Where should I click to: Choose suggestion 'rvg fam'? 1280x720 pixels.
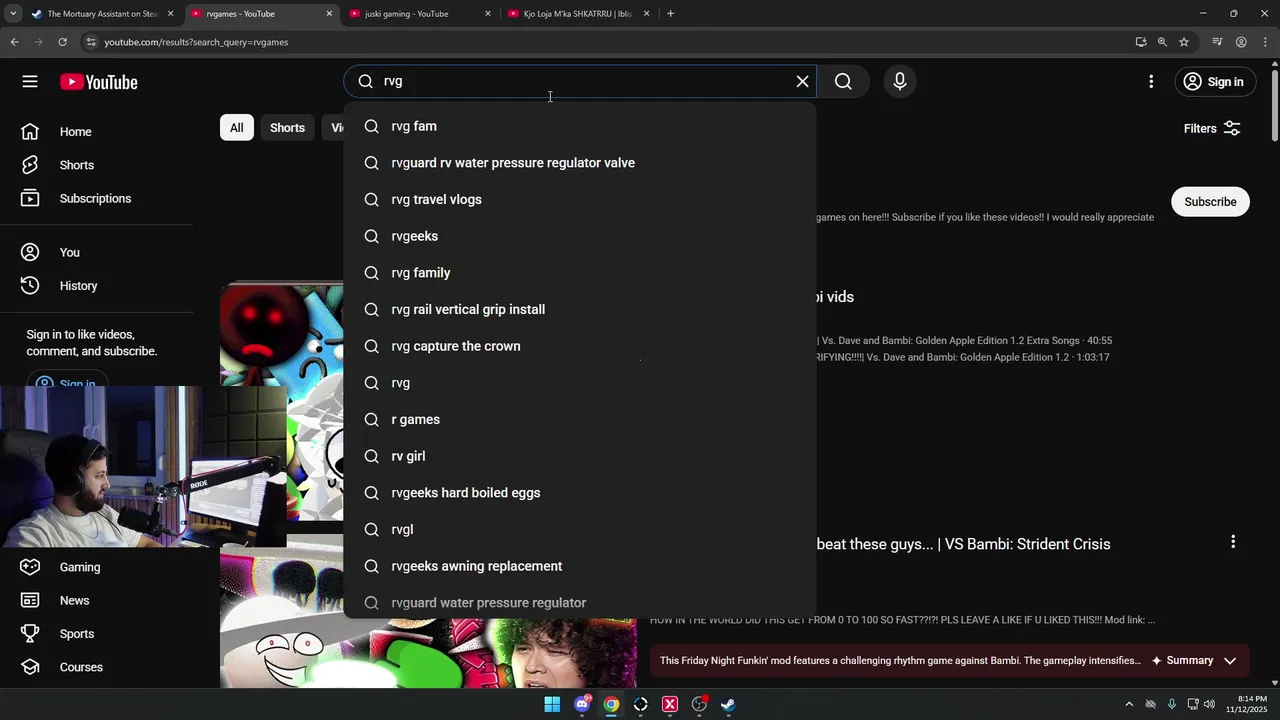[x=580, y=126]
